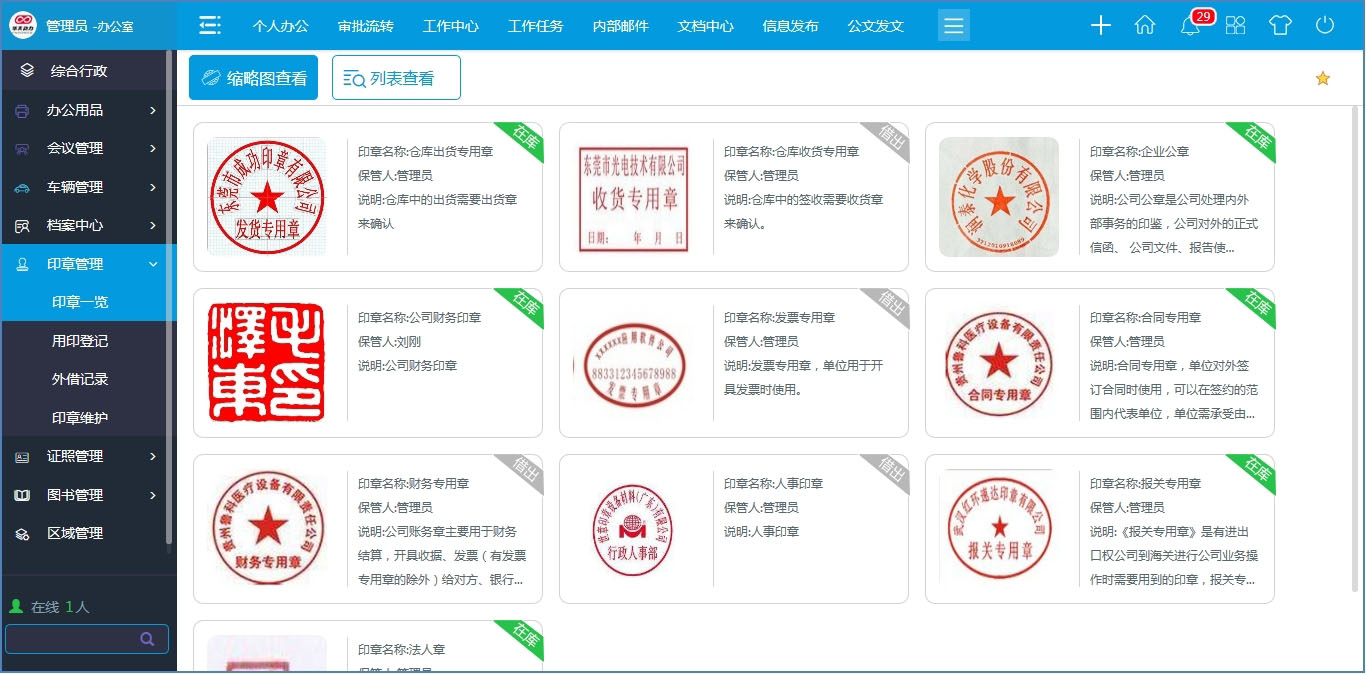Toggle the favorite star on this page

click(1323, 77)
